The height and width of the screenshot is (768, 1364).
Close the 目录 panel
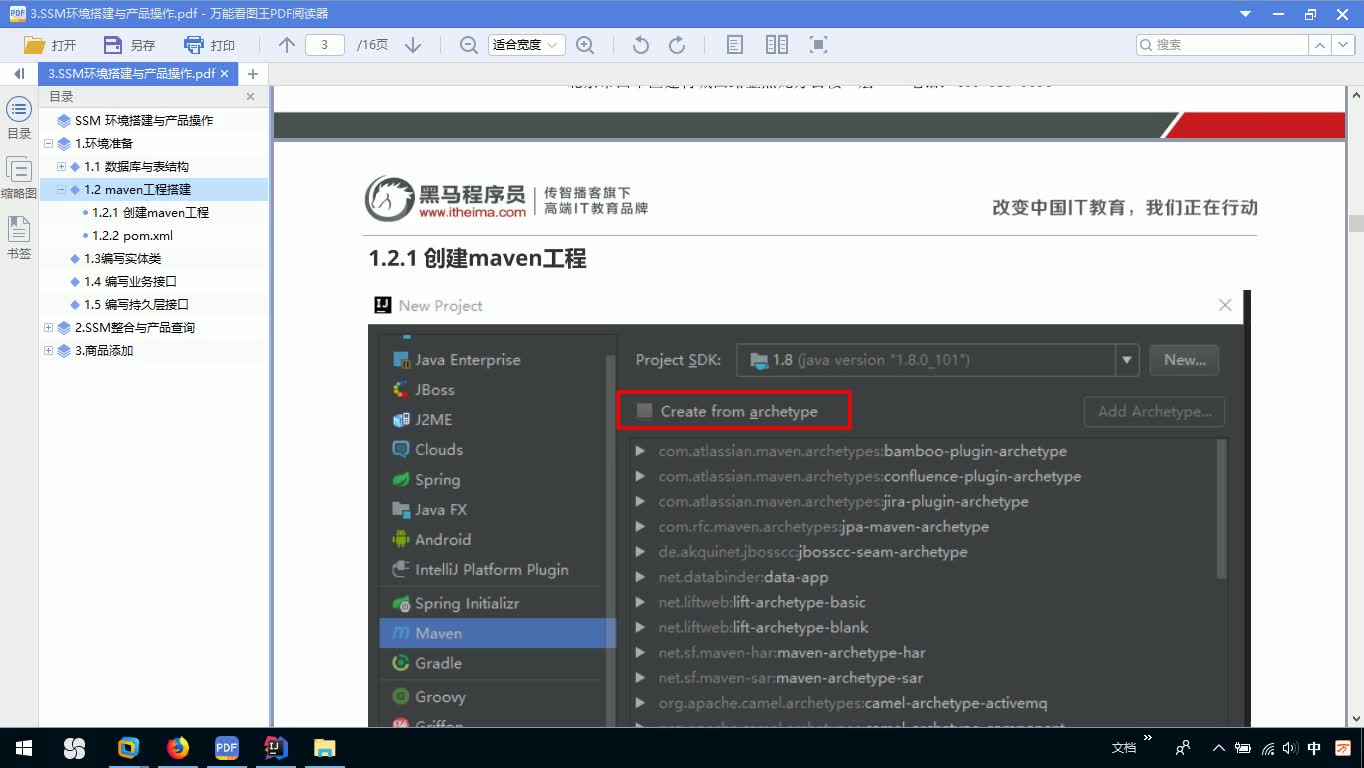[x=250, y=97]
